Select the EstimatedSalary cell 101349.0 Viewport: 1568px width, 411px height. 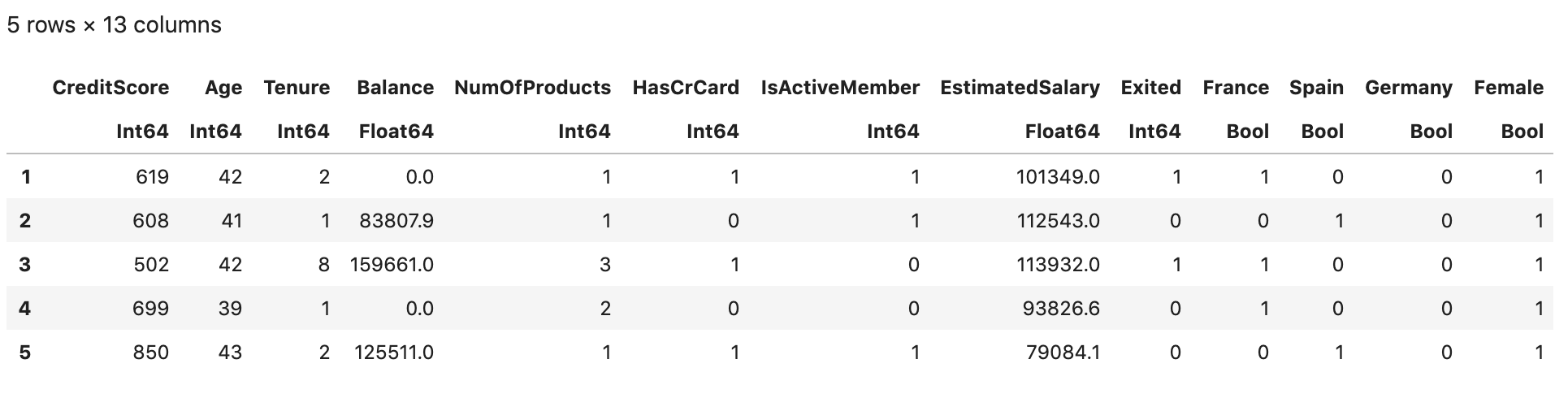click(1058, 177)
